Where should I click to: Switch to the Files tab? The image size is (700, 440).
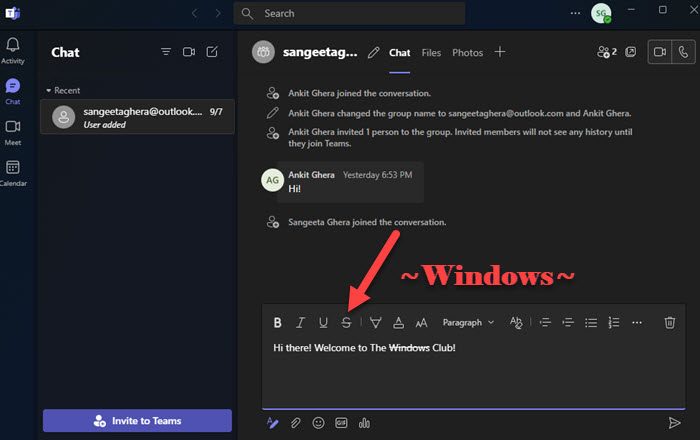pos(431,53)
